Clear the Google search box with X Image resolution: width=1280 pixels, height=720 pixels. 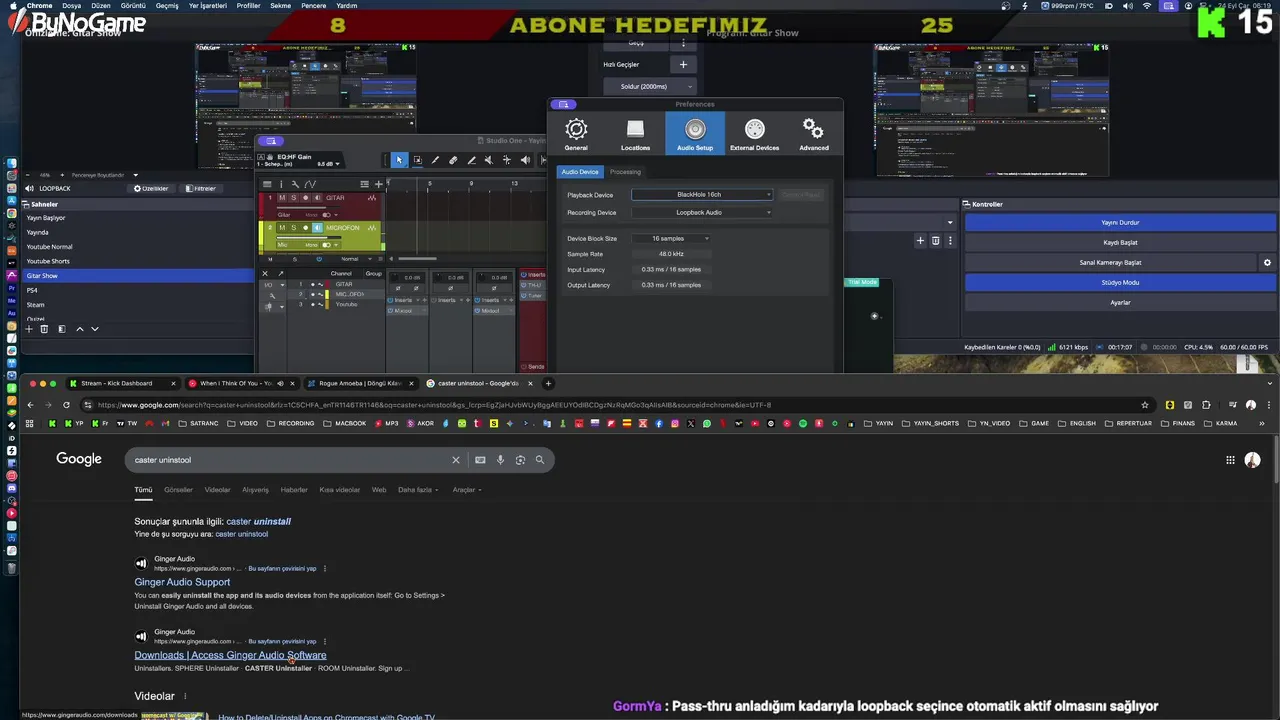tap(456, 460)
